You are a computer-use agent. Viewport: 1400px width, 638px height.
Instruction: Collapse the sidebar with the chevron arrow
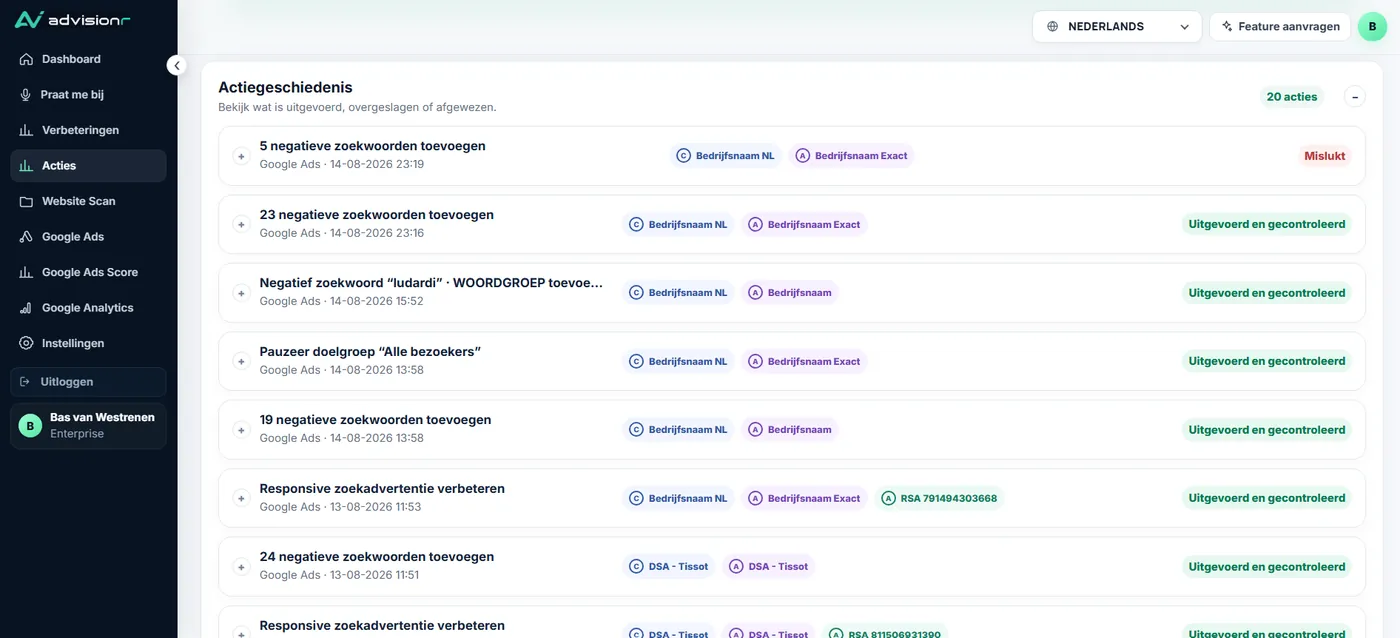(177, 66)
